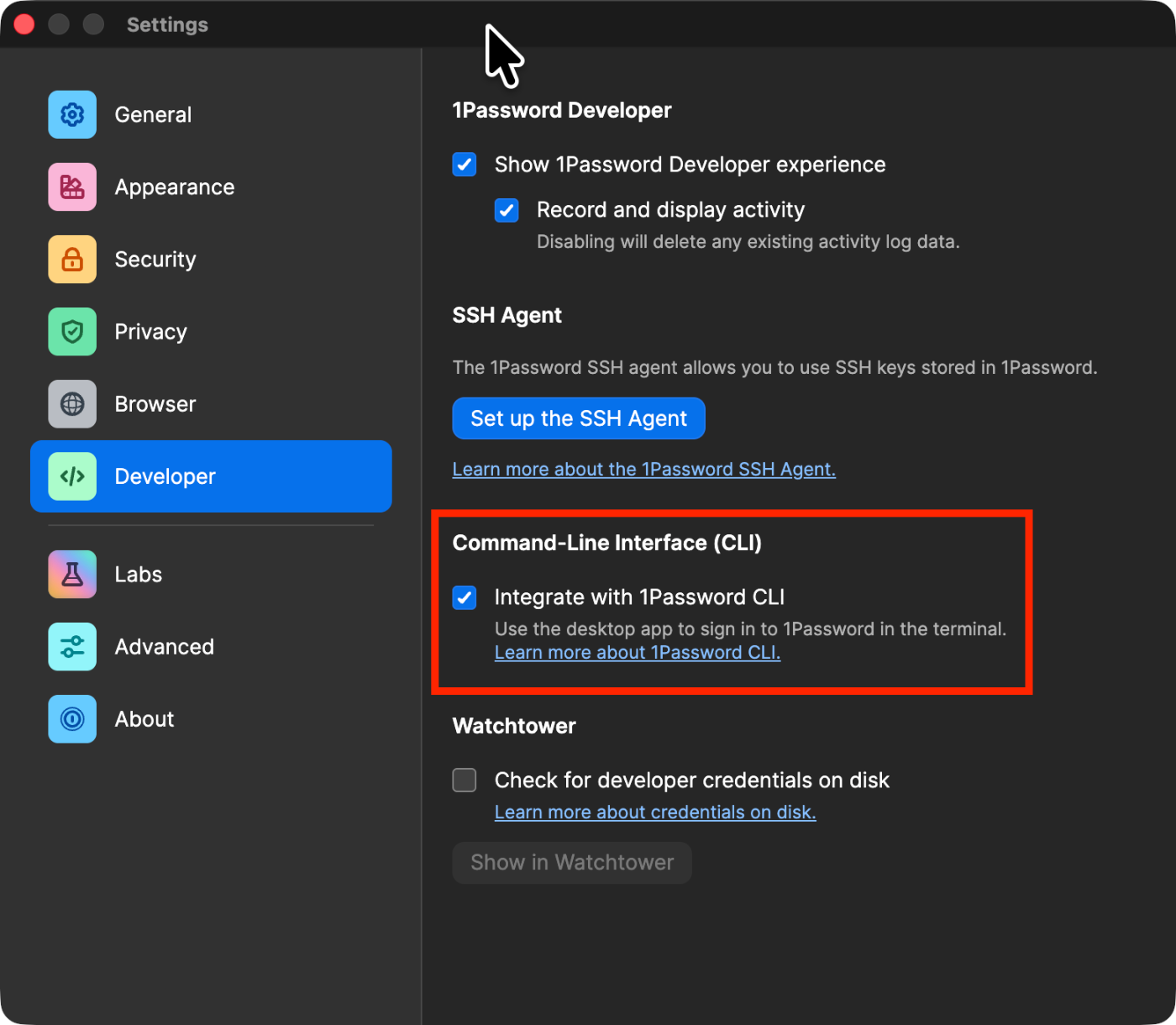Click the Developer code brackets icon
Viewport: 1176px width, 1025px height.
tap(72, 476)
